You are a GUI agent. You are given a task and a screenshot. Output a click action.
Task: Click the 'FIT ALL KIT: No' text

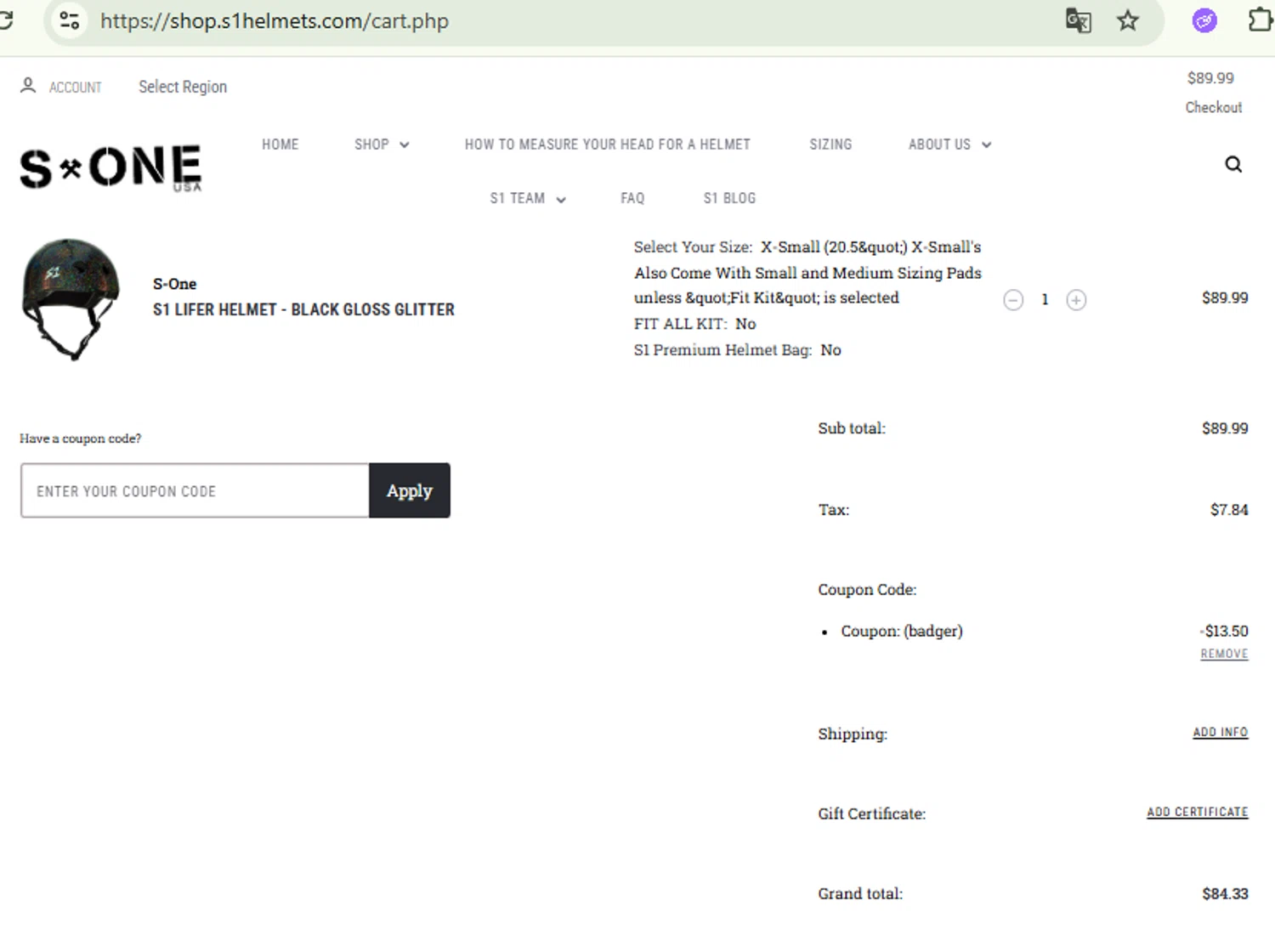(x=694, y=324)
